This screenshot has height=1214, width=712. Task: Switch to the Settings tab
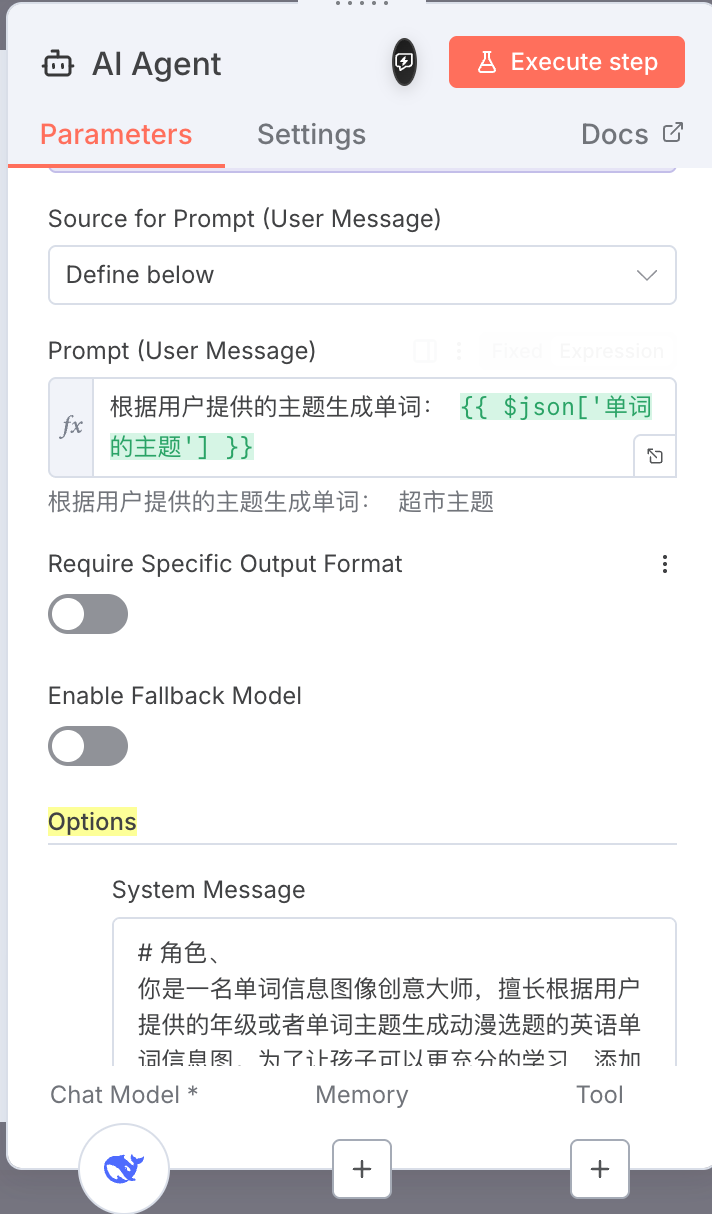coord(311,134)
